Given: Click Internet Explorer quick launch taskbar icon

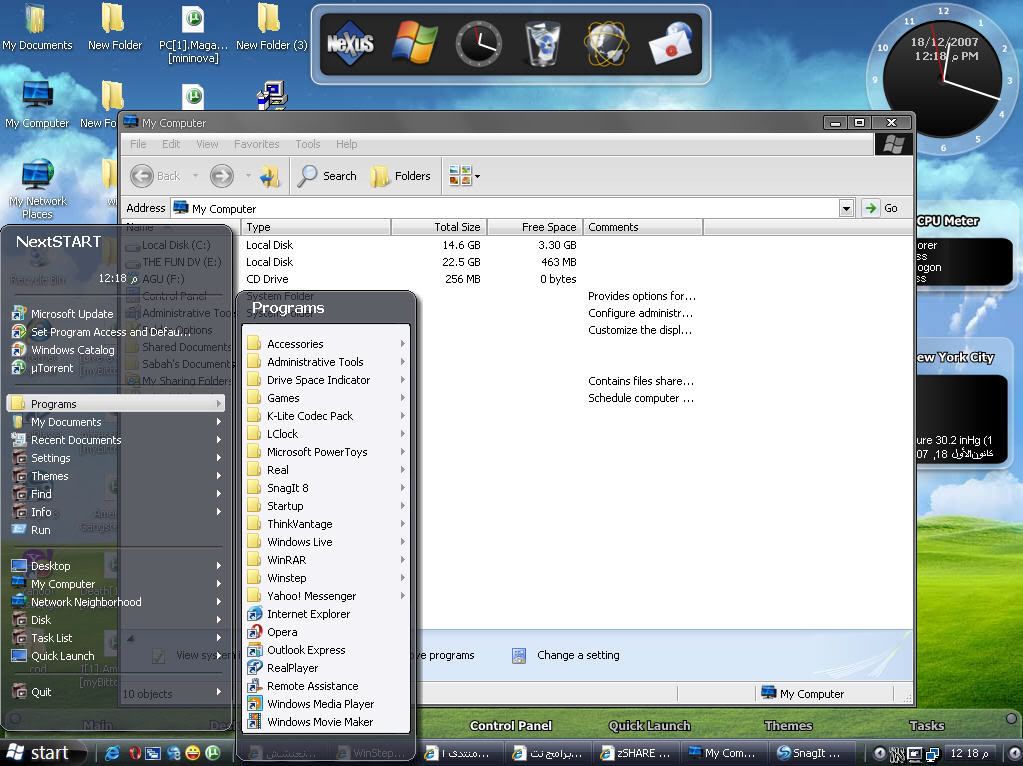Looking at the screenshot, I should tap(112, 753).
